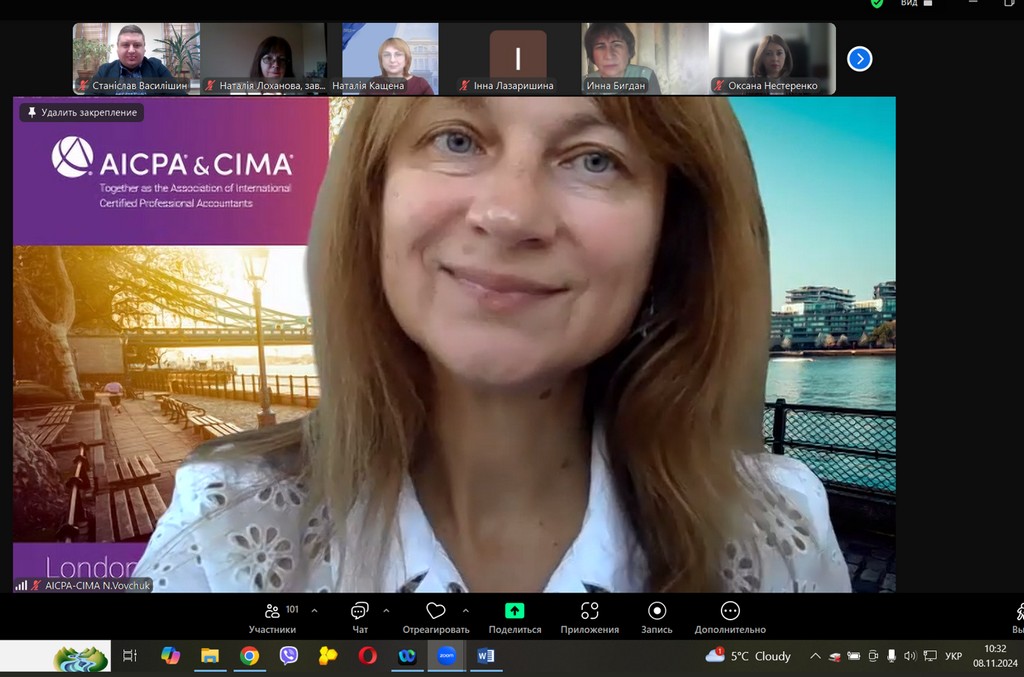Open the Дополнительно more options menu
This screenshot has width=1024, height=677.
click(730, 617)
